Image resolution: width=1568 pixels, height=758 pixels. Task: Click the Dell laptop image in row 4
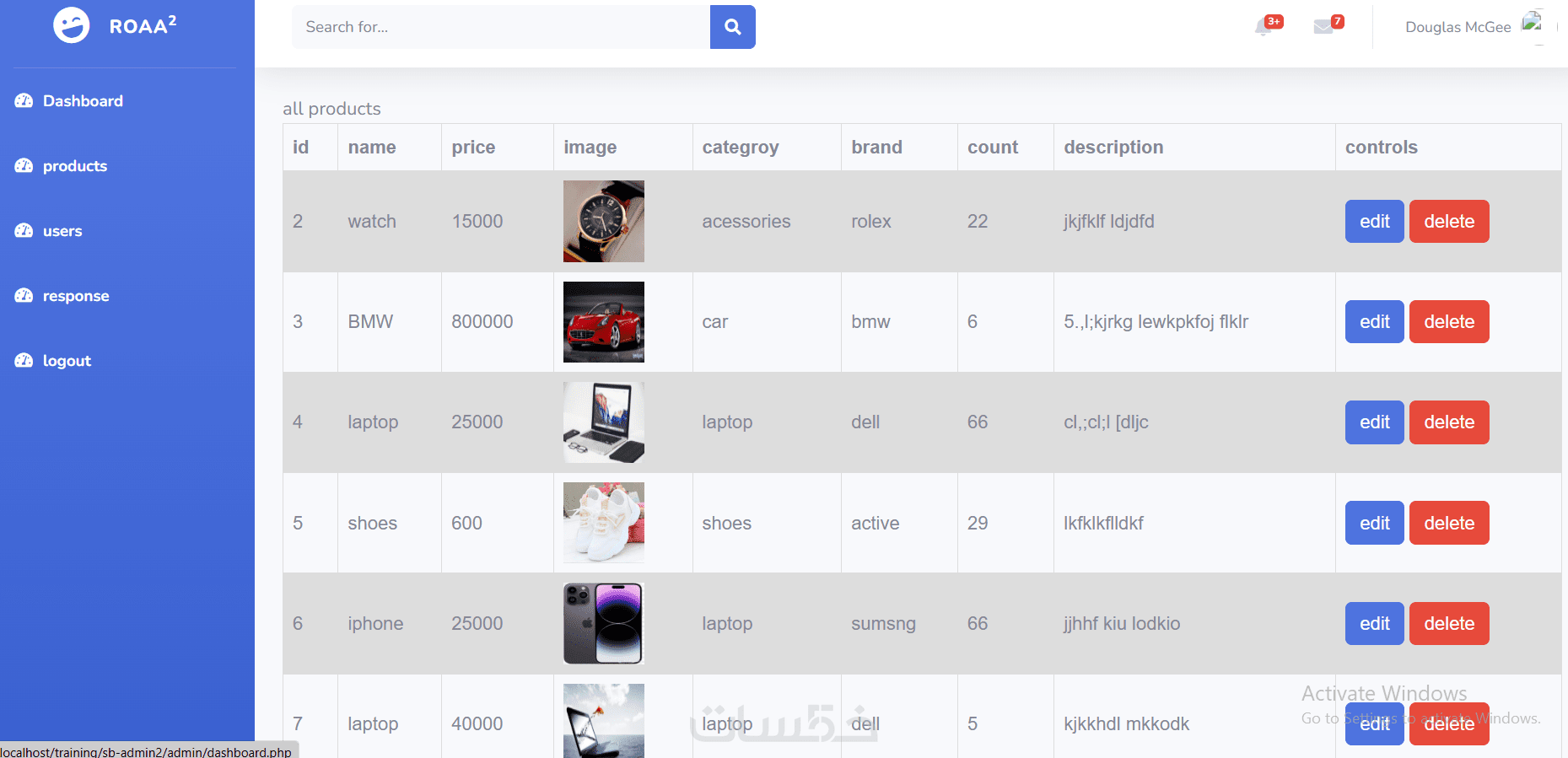click(604, 422)
